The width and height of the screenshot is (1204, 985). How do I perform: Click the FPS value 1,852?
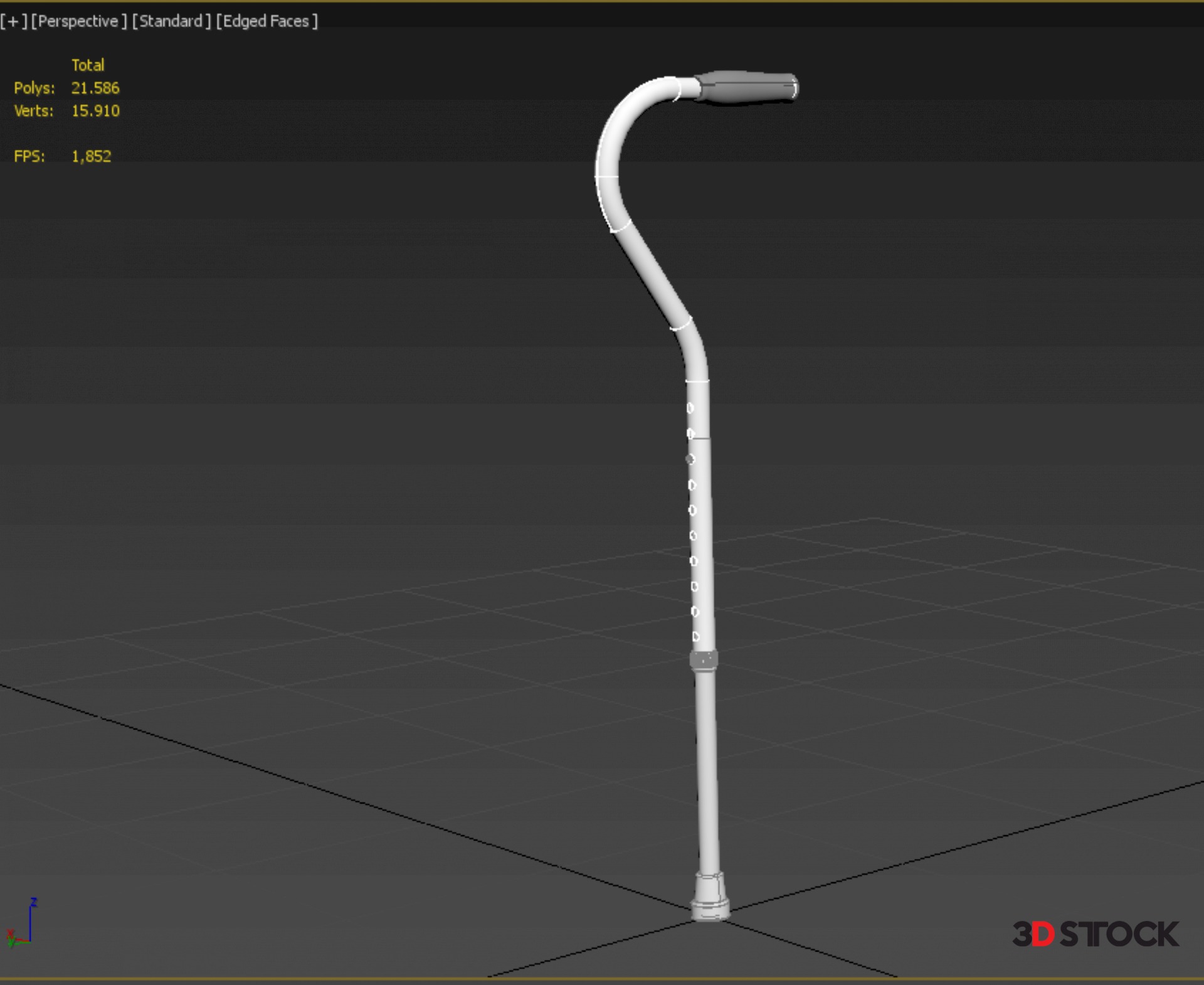(x=91, y=156)
